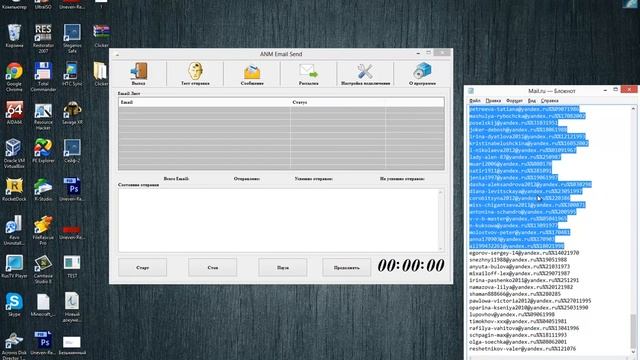Viewport: 640px width, 360px height.
Task: Click the send status log scrollbar
Action: tap(441, 220)
